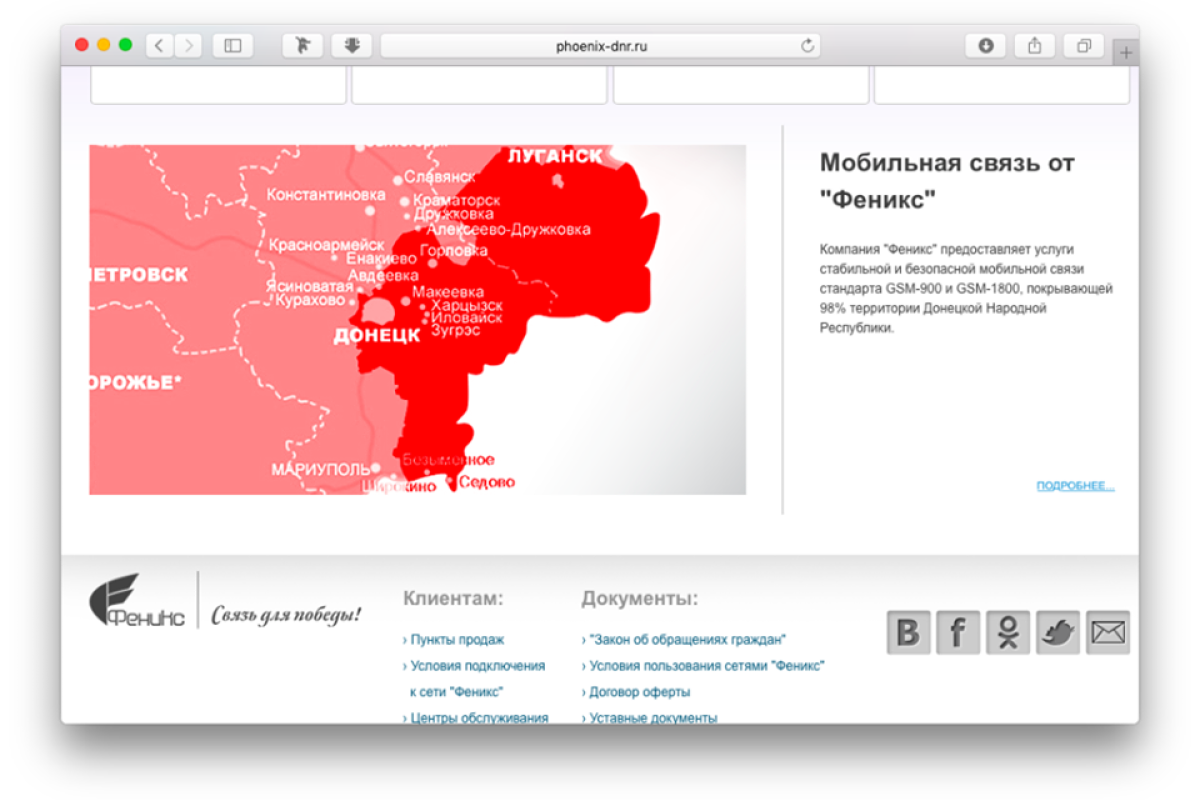The width and height of the screenshot is (1200, 800).
Task: Open the VK social icon in footer
Action: click(x=908, y=632)
